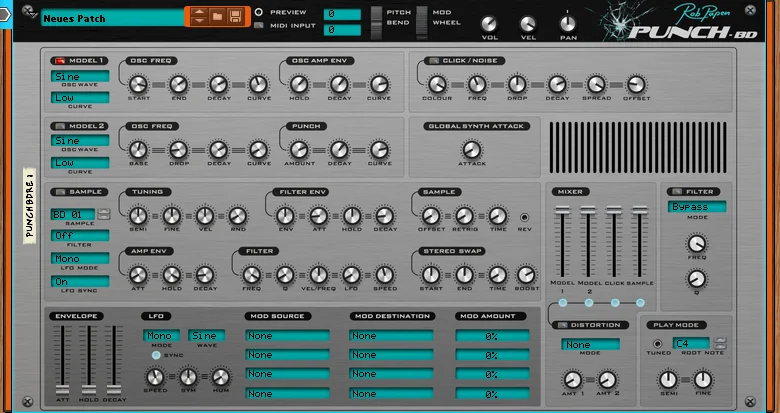Click the Filter Env ENV knob
This screenshot has width=780, height=413.
(x=285, y=216)
